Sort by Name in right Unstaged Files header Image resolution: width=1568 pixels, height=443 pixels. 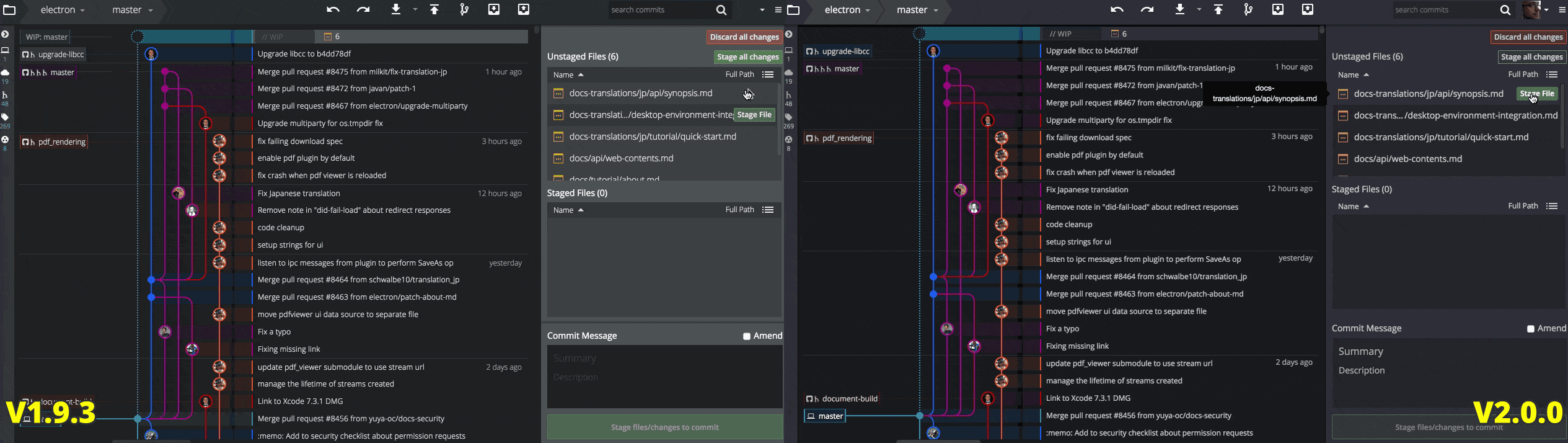[x=1353, y=74]
